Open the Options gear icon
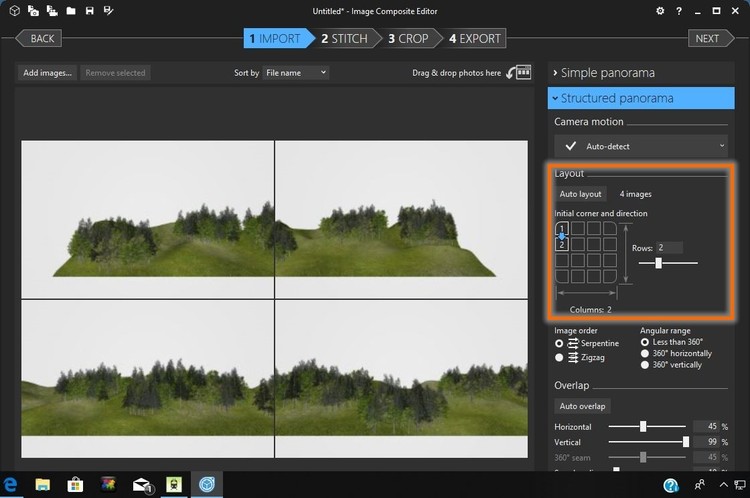The image size is (750, 498). click(x=660, y=11)
